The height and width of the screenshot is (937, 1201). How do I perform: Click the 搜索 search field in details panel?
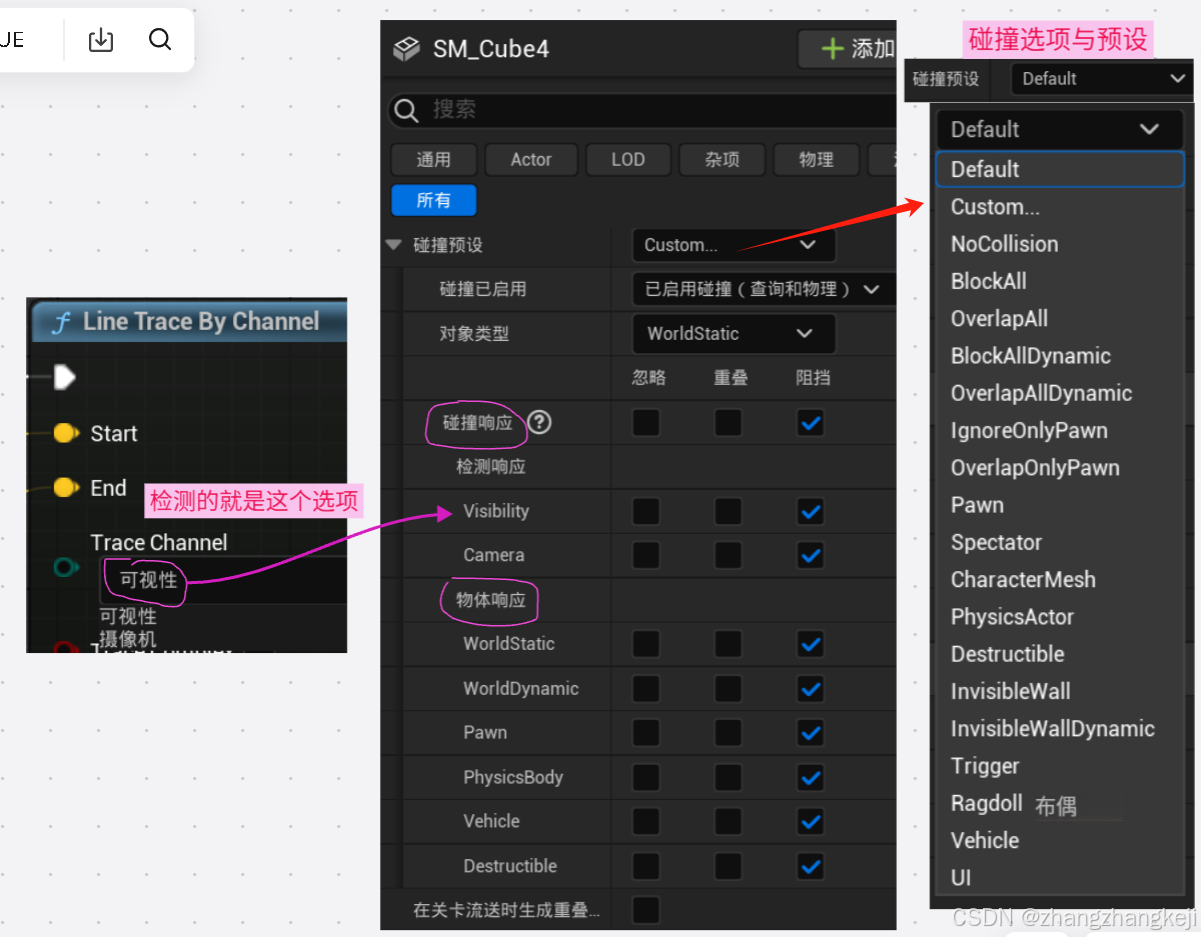(x=640, y=110)
